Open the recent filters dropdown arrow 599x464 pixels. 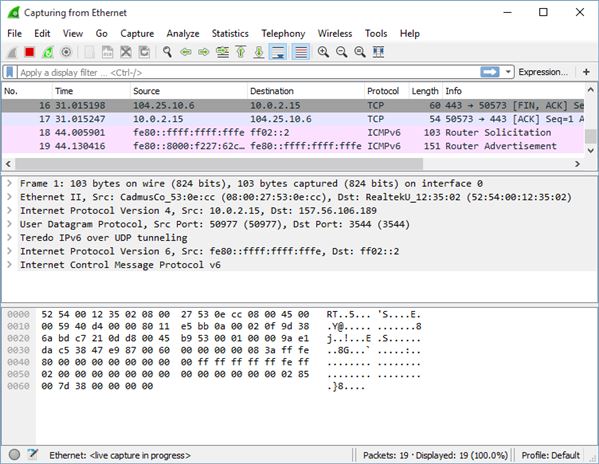point(508,72)
